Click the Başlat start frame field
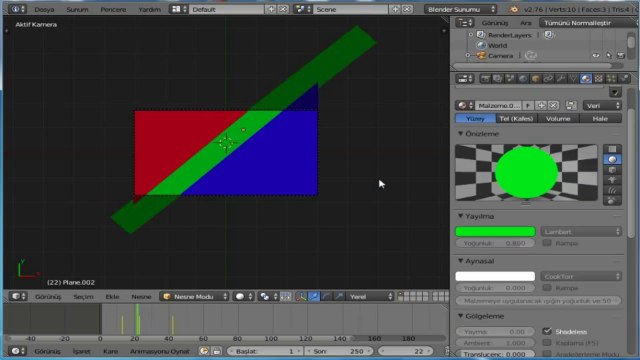Image resolution: width=640 pixels, height=360 pixels. tap(264, 351)
